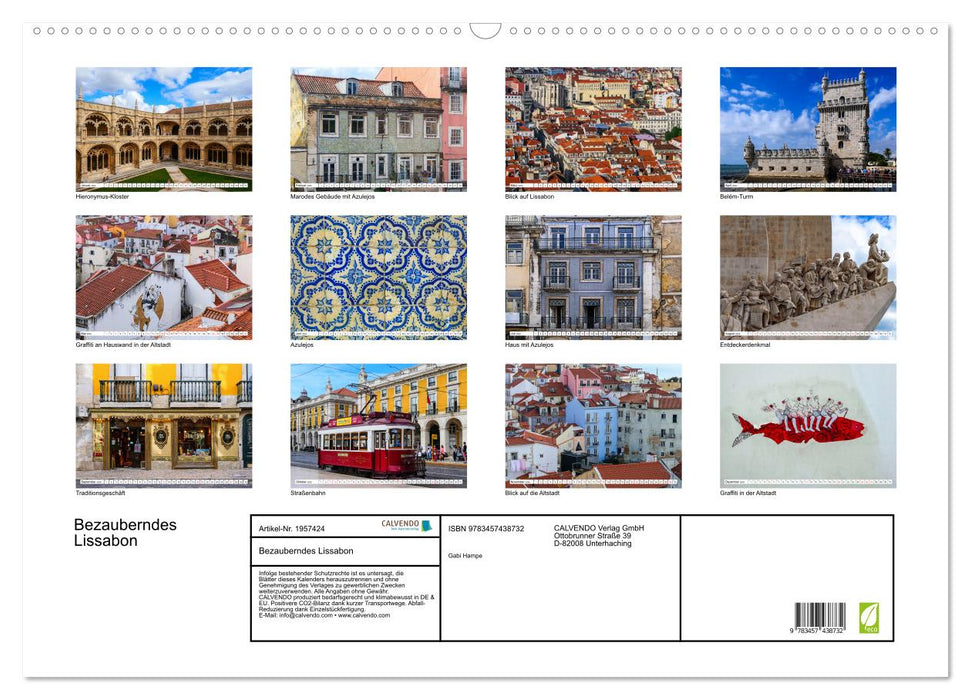Open the sardine graffiti artwork image
The image size is (971, 700).
808,424
